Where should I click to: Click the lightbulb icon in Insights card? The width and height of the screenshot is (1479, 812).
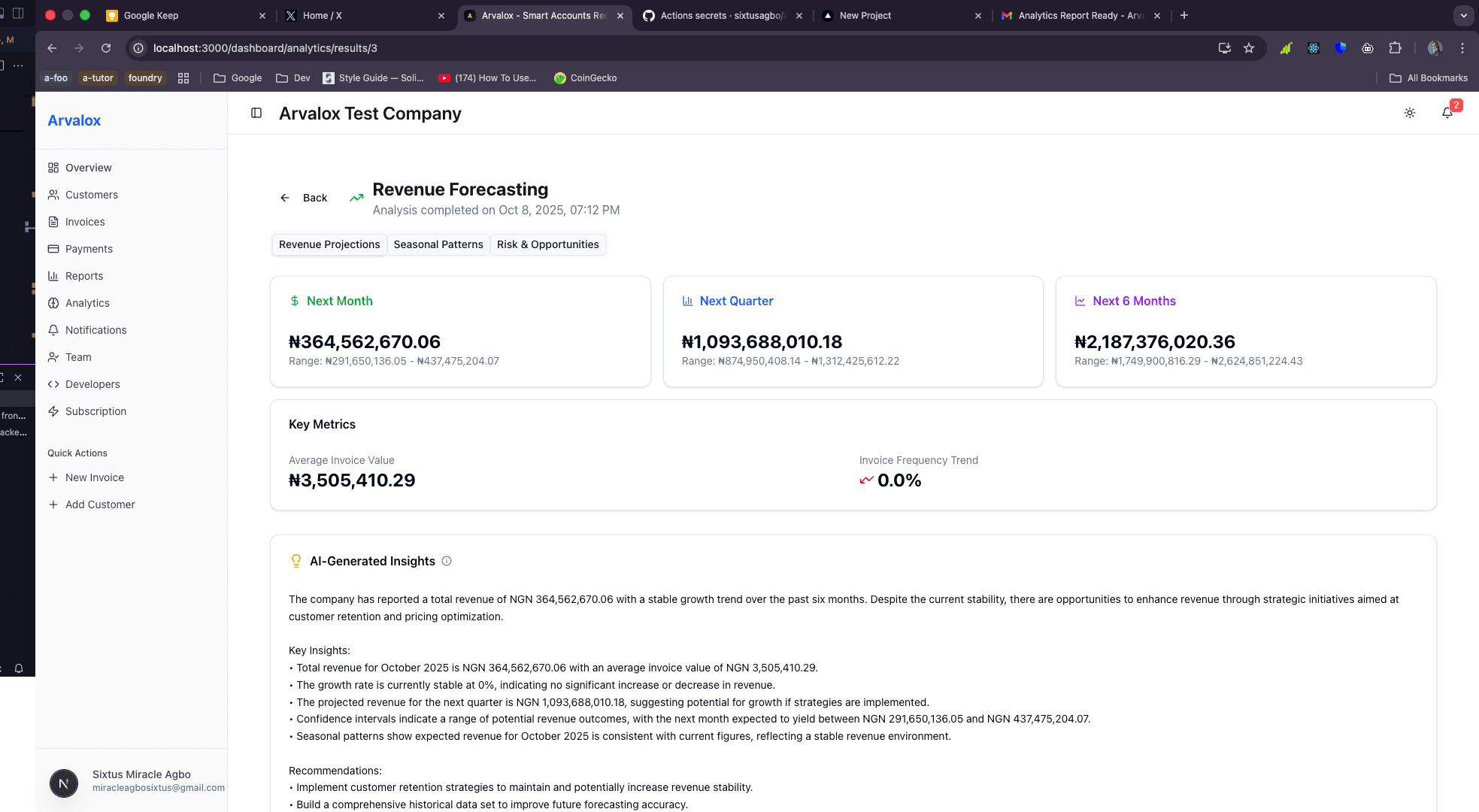point(296,561)
